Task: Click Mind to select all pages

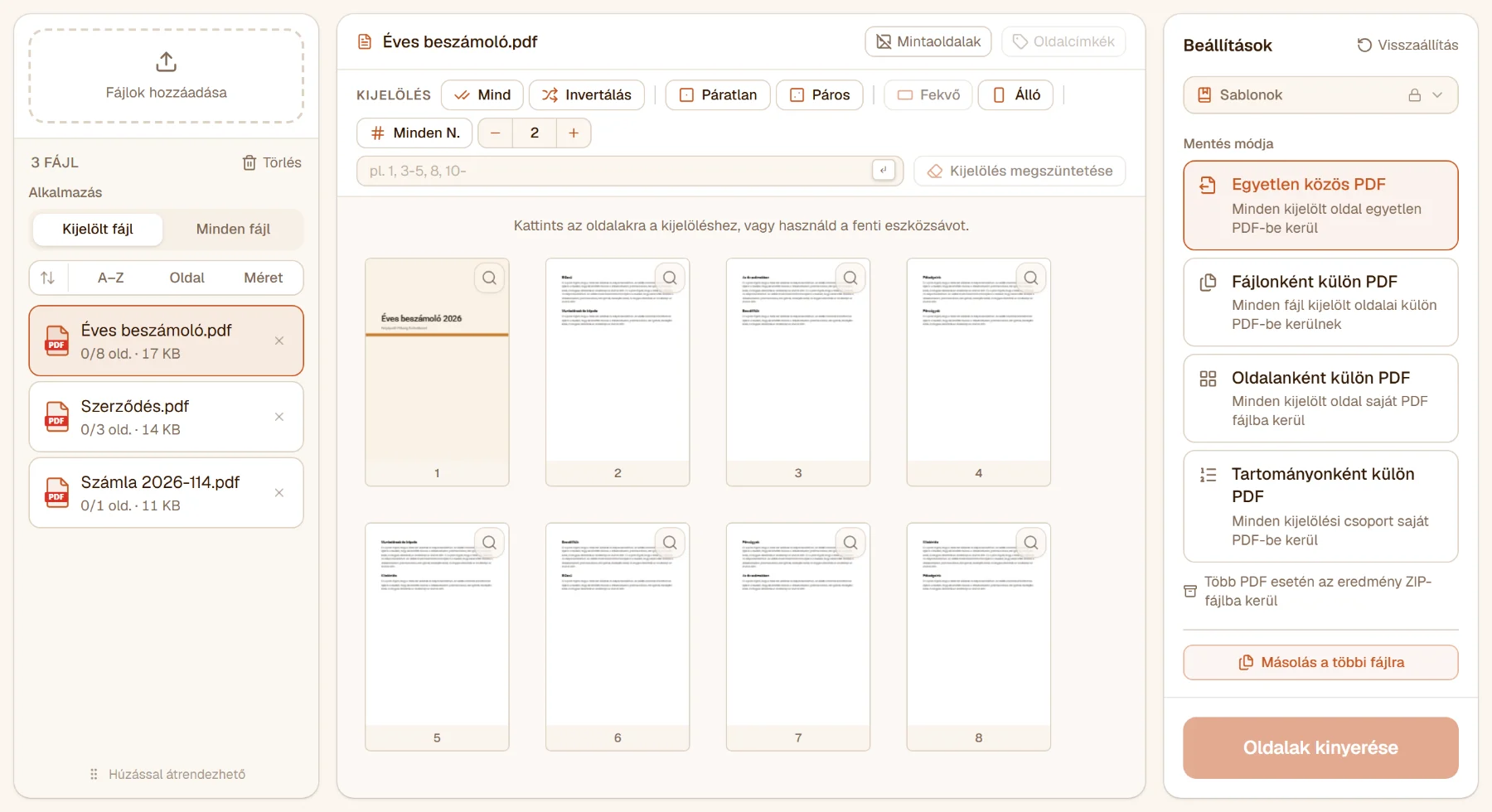Action: click(482, 94)
